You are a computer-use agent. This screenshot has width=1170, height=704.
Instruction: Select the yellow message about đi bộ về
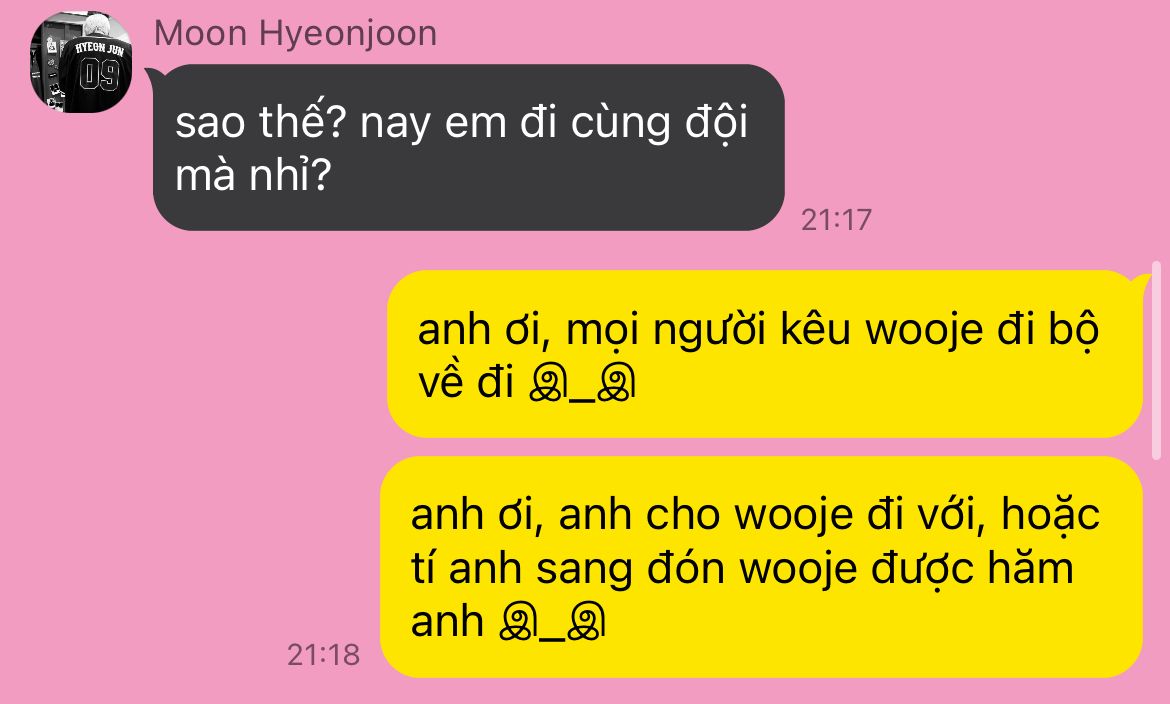point(765,354)
